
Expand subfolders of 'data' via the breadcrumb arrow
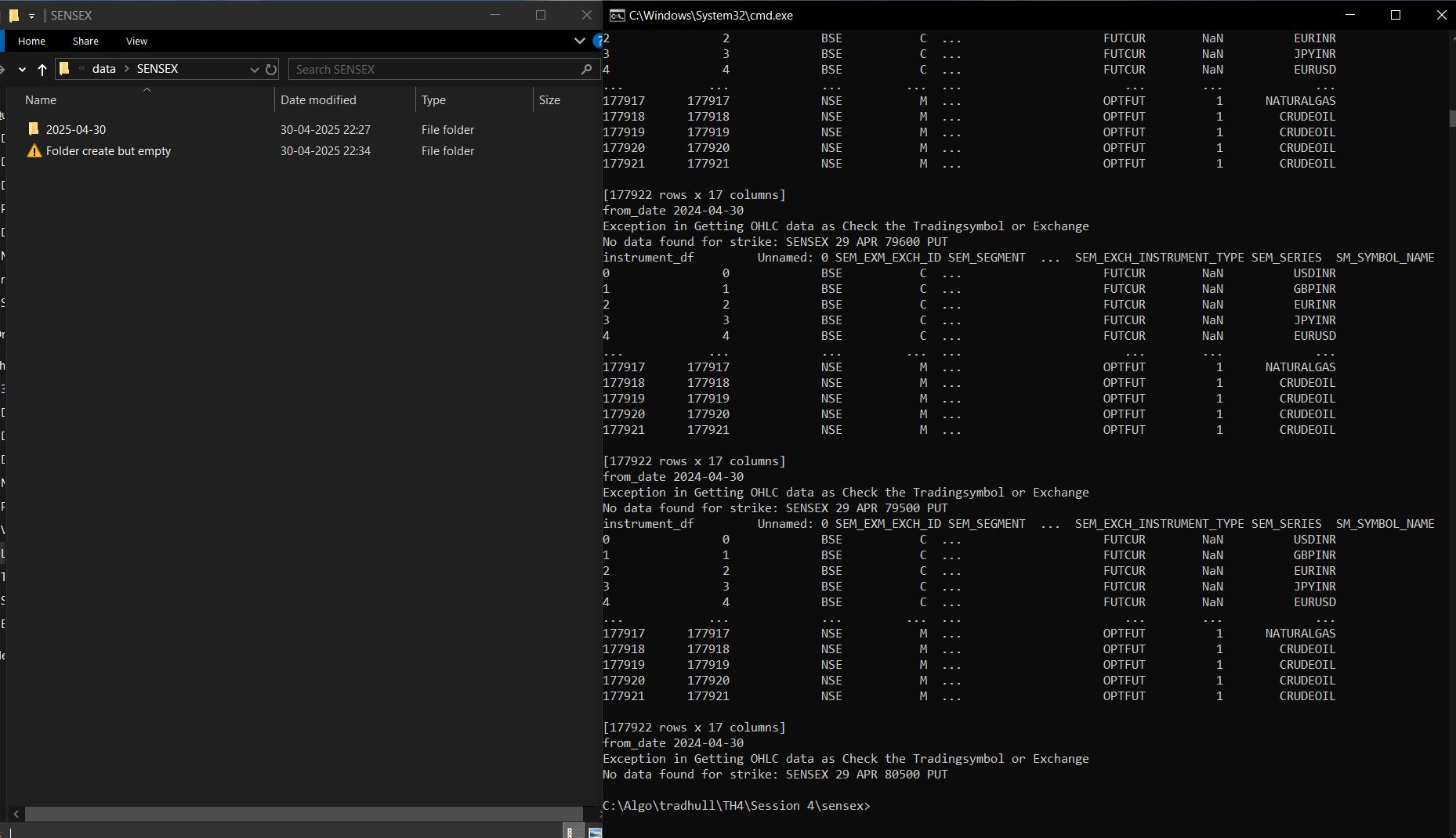click(x=126, y=69)
